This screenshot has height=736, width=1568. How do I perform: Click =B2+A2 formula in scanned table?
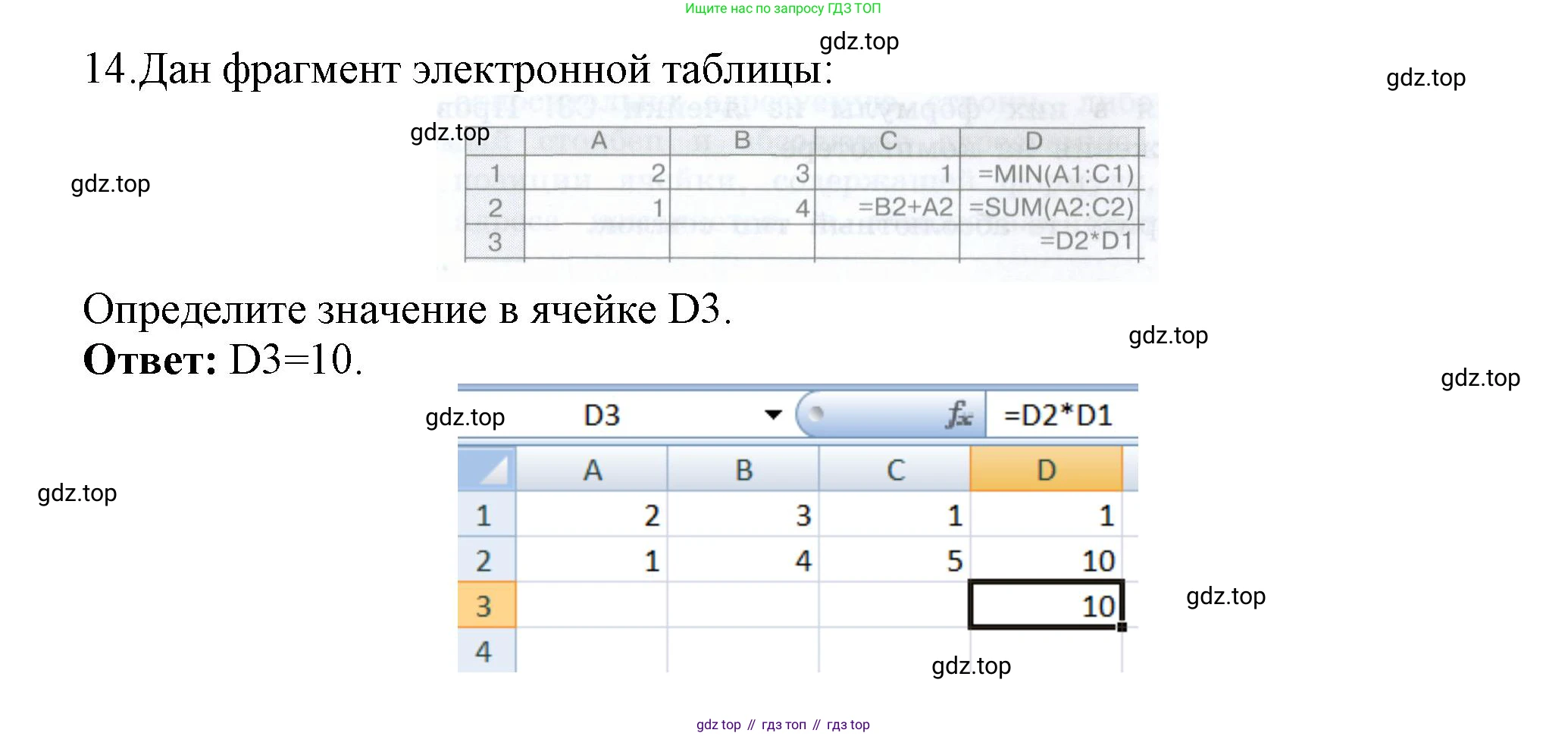click(905, 207)
